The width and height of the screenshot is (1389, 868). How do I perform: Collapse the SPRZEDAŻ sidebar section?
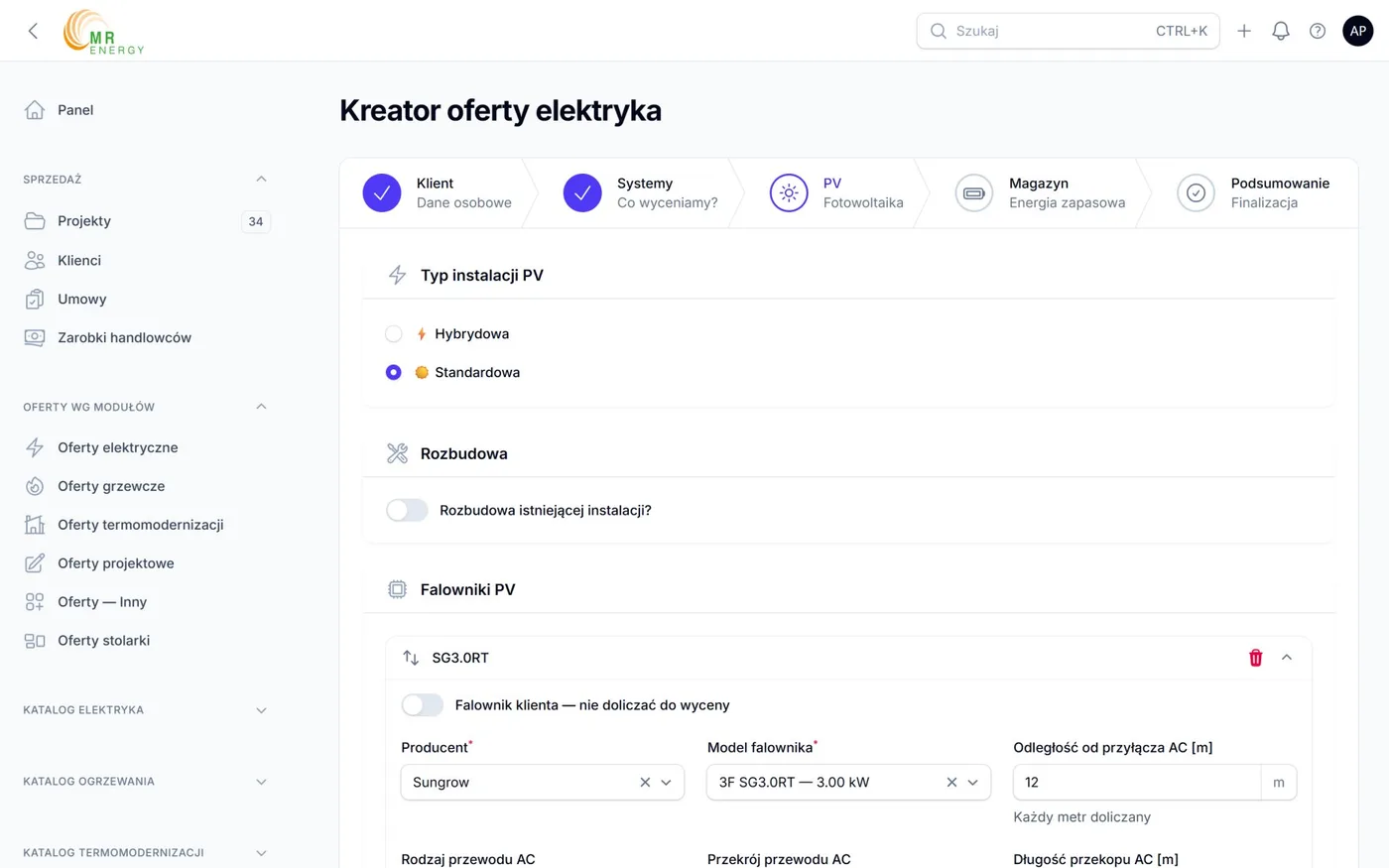[261, 180]
